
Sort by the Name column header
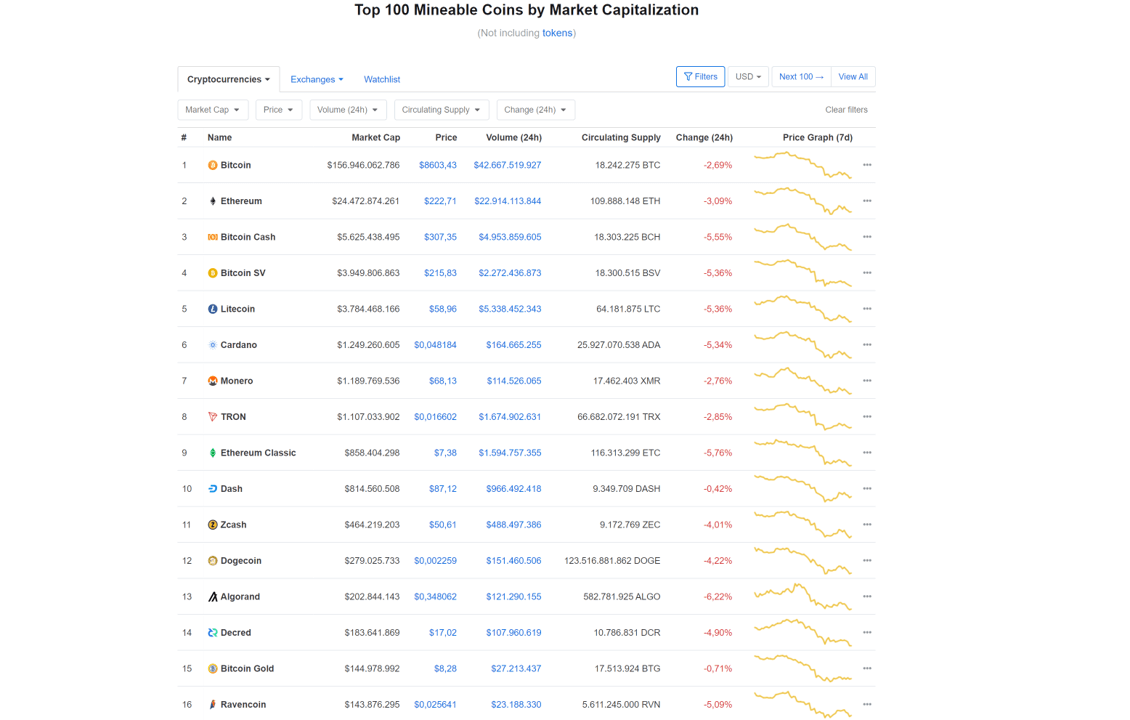click(220, 138)
